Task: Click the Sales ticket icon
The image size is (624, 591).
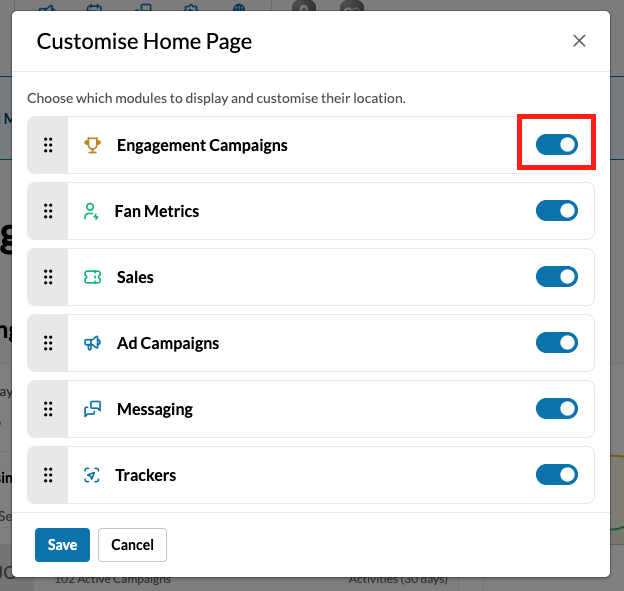Action: pyautogui.click(x=92, y=277)
